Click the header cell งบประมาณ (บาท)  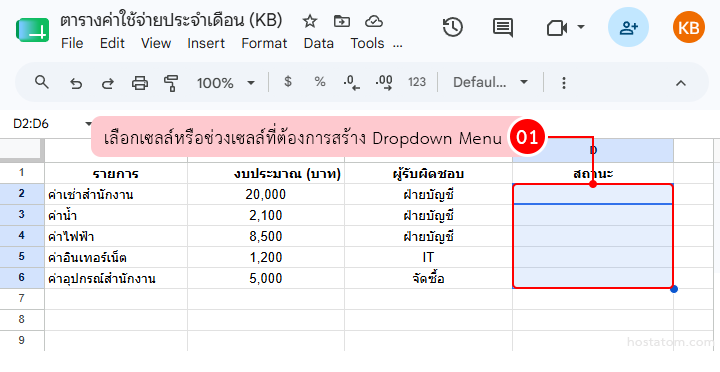pos(266,173)
